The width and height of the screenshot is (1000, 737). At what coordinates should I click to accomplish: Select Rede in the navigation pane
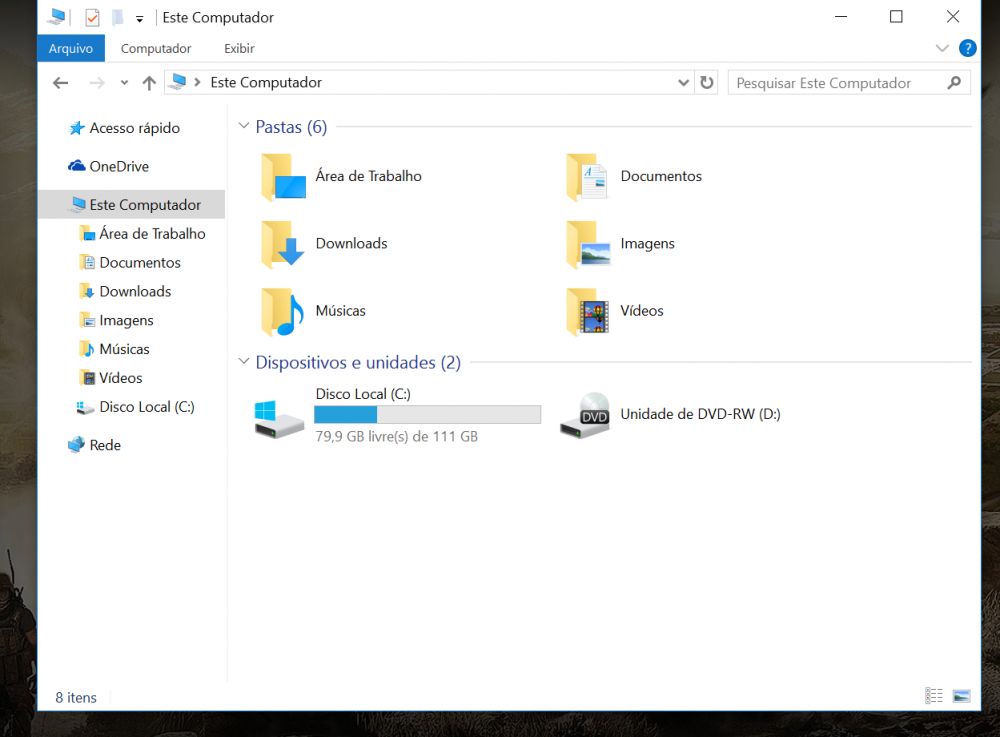point(105,445)
